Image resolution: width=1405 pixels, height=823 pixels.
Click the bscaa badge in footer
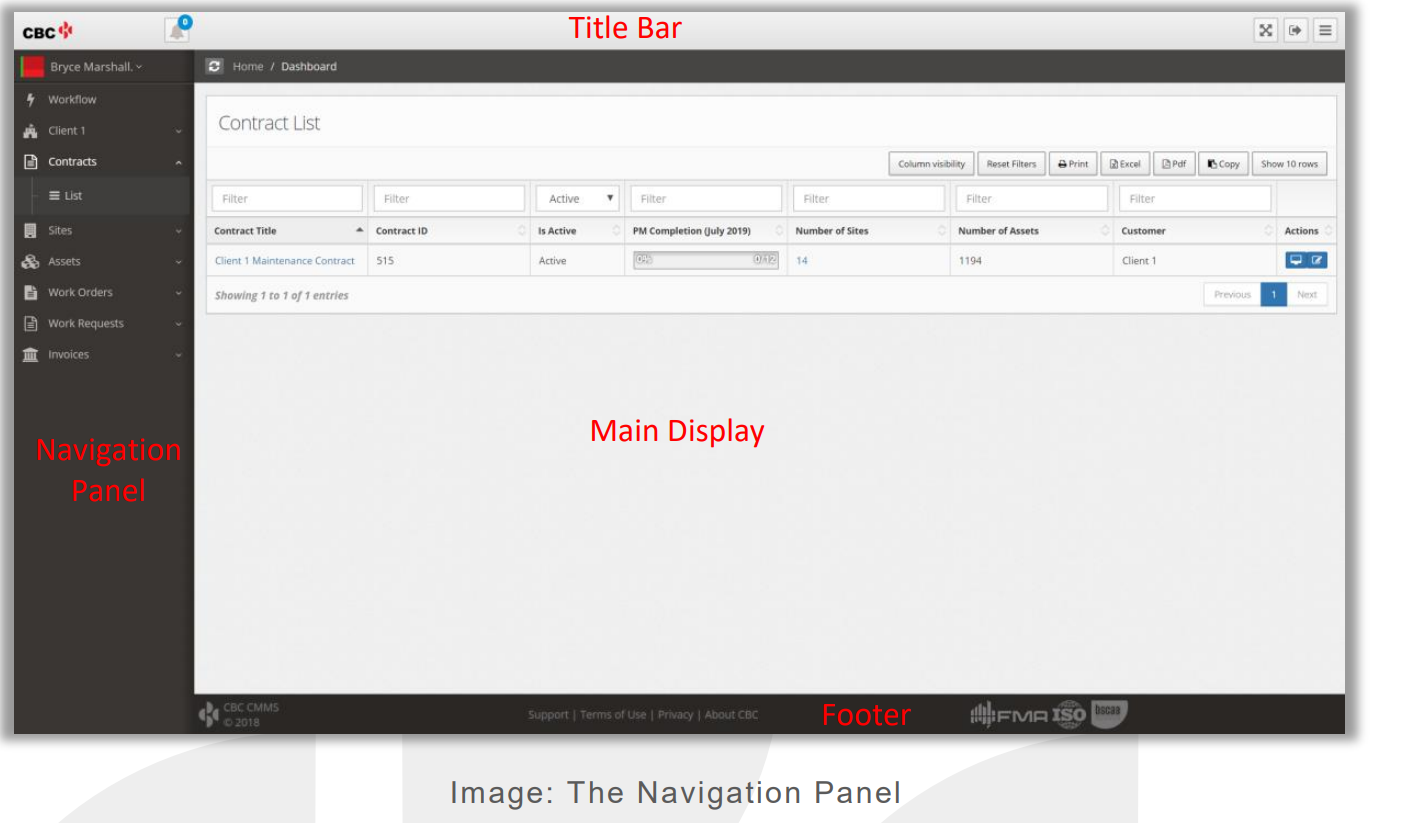pos(1109,713)
